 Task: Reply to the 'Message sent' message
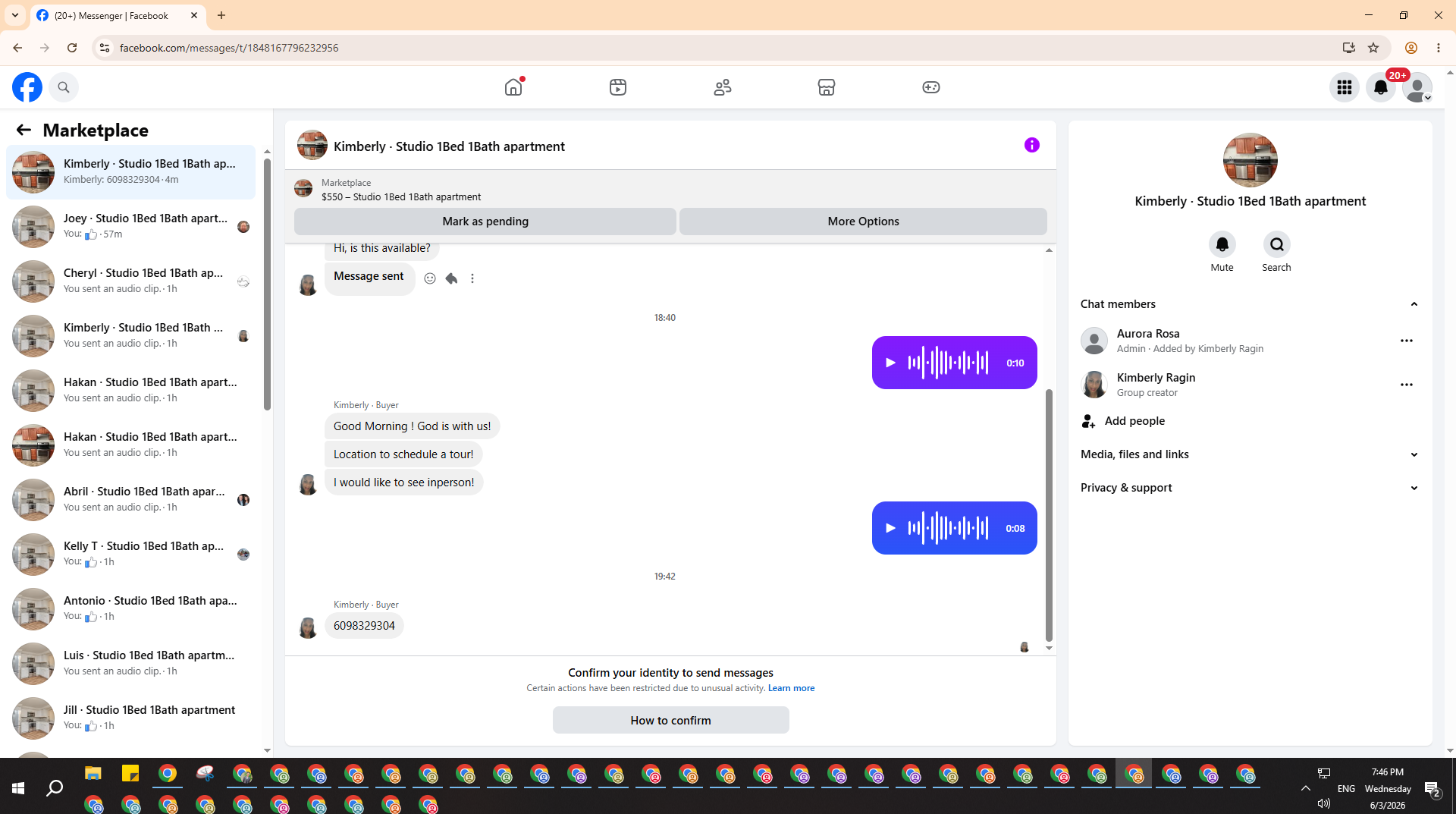451,278
